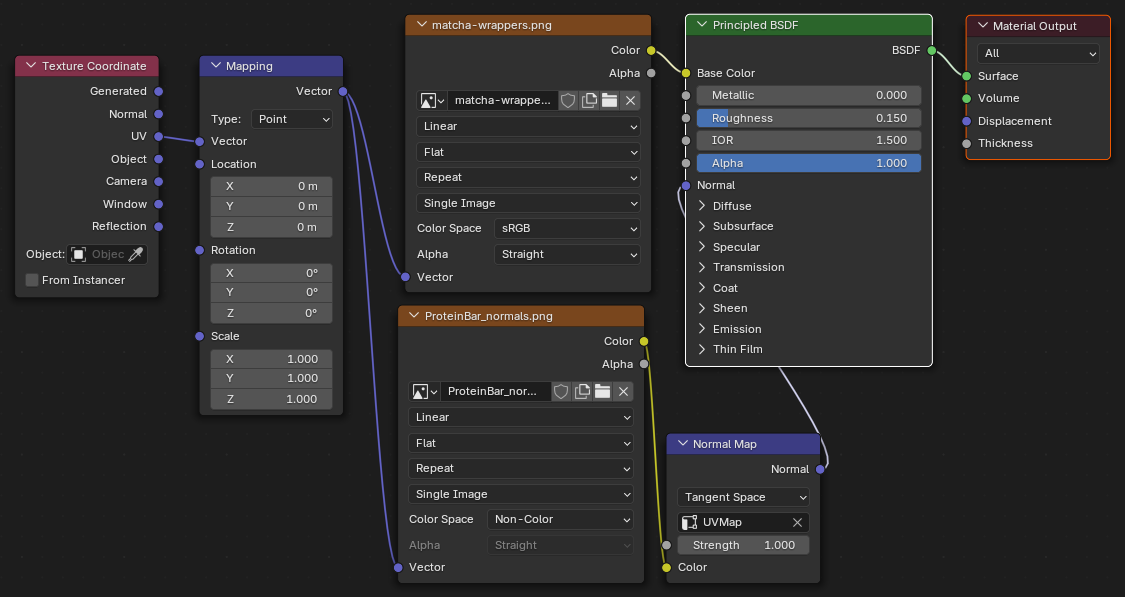Adjust the Metallic slider
The image size is (1125, 597).
click(x=809, y=95)
